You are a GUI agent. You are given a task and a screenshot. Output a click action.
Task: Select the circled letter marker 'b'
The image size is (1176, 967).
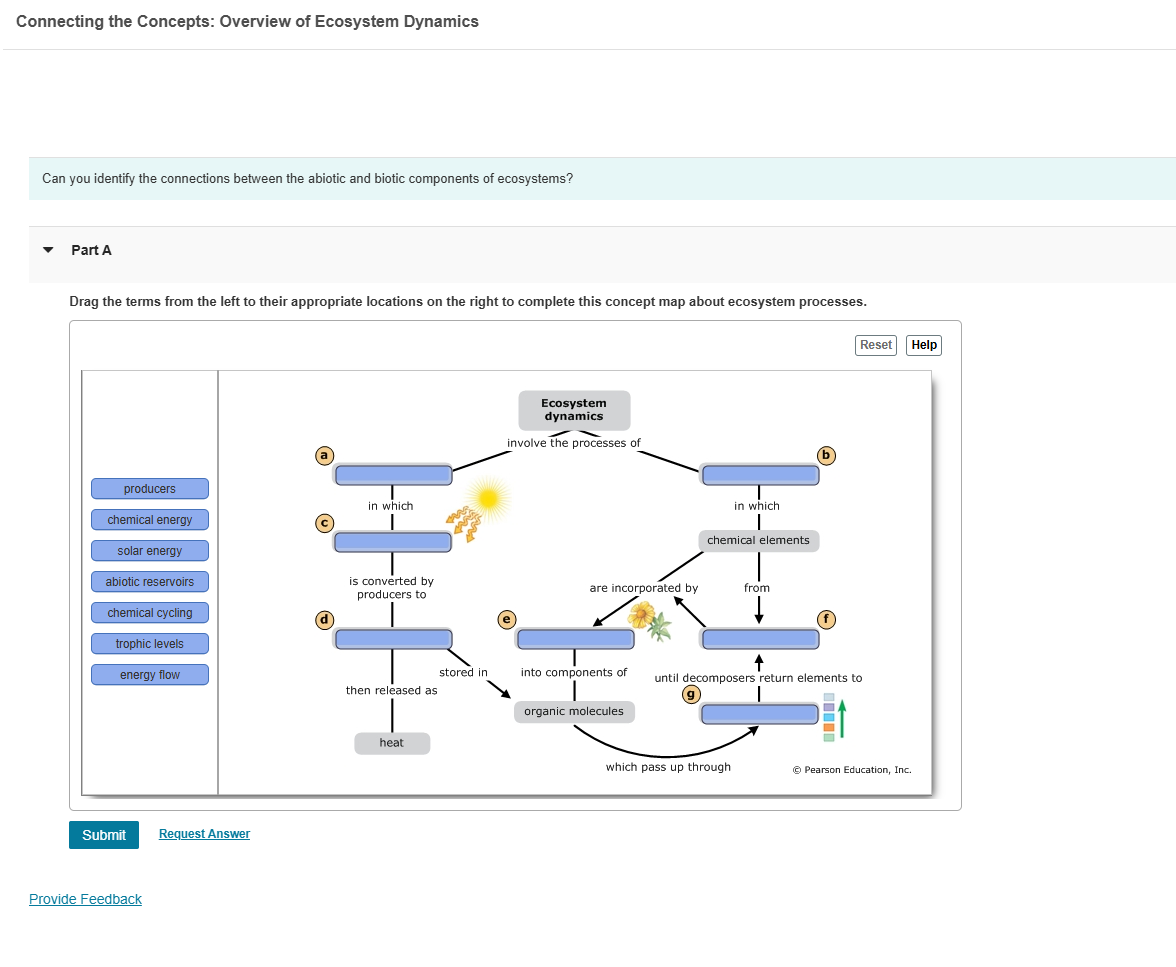tap(826, 455)
